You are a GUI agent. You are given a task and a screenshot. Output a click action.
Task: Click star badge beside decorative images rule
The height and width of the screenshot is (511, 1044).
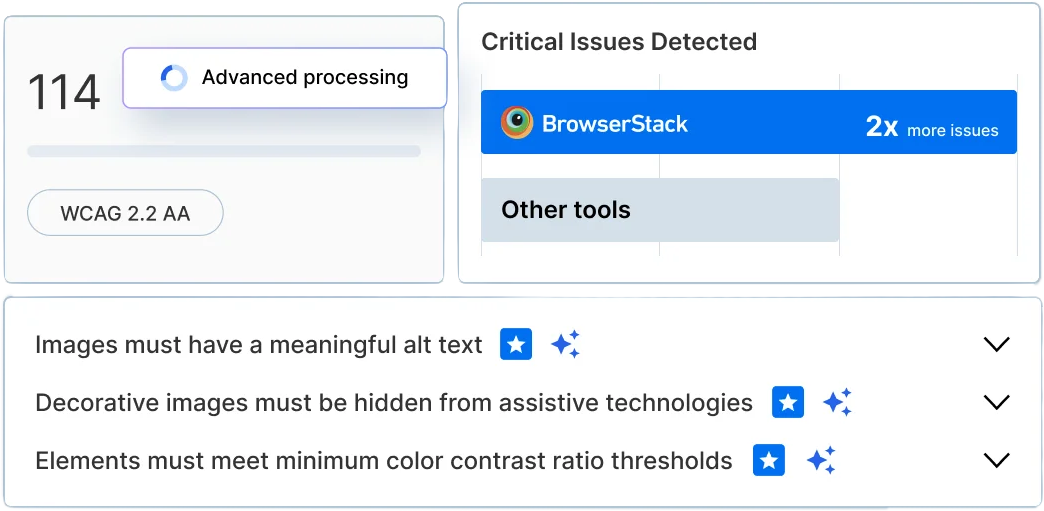point(788,403)
